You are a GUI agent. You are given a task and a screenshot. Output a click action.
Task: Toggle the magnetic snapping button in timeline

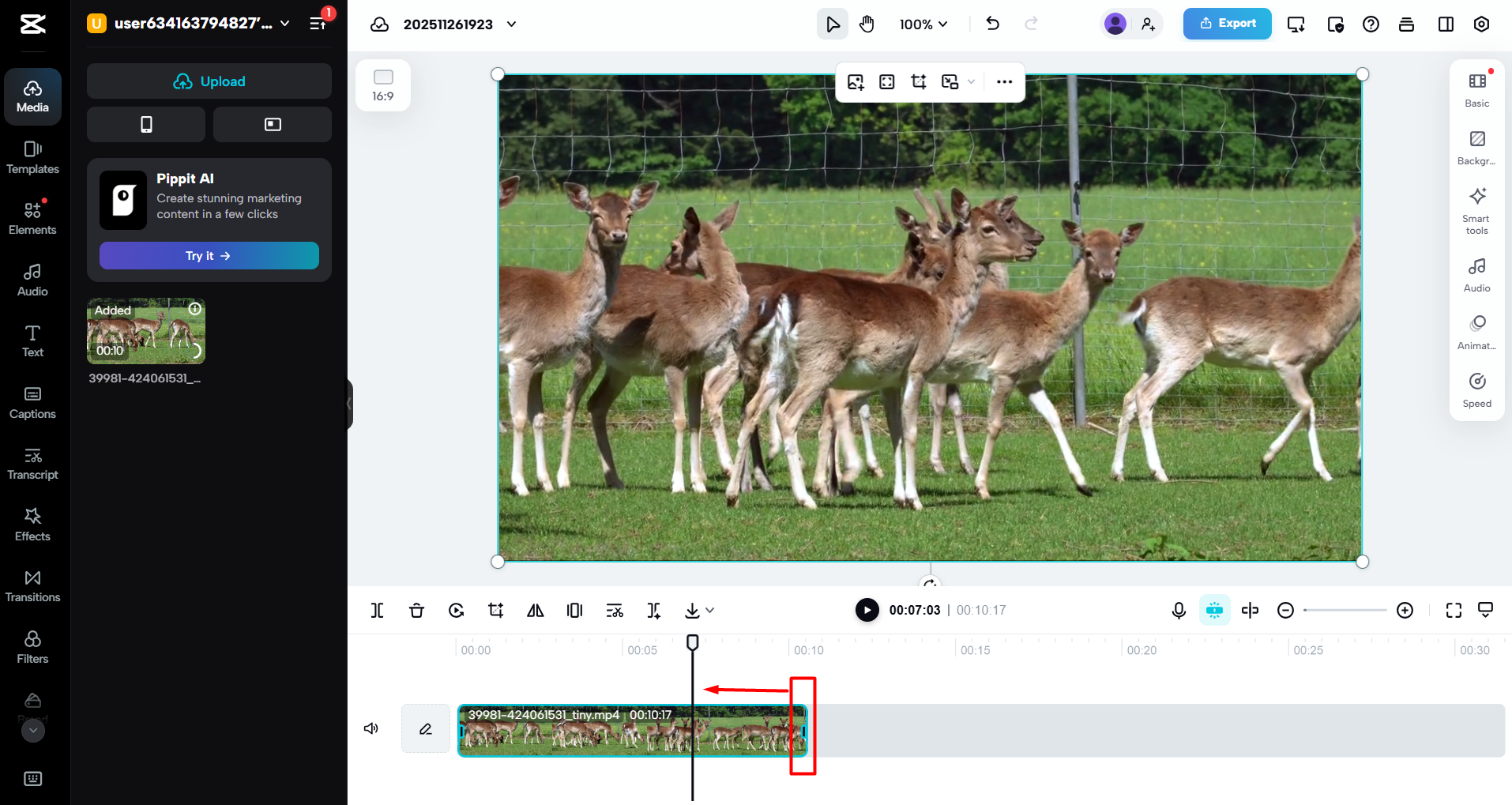point(1214,610)
